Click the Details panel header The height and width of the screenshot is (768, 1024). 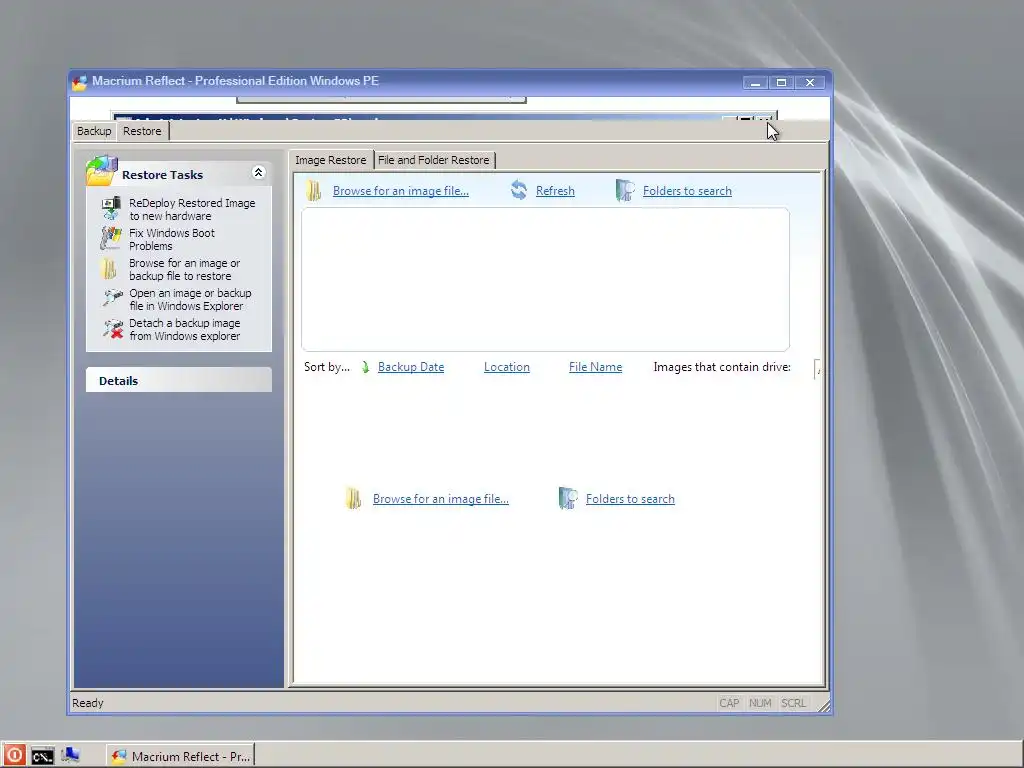pyautogui.click(x=178, y=380)
